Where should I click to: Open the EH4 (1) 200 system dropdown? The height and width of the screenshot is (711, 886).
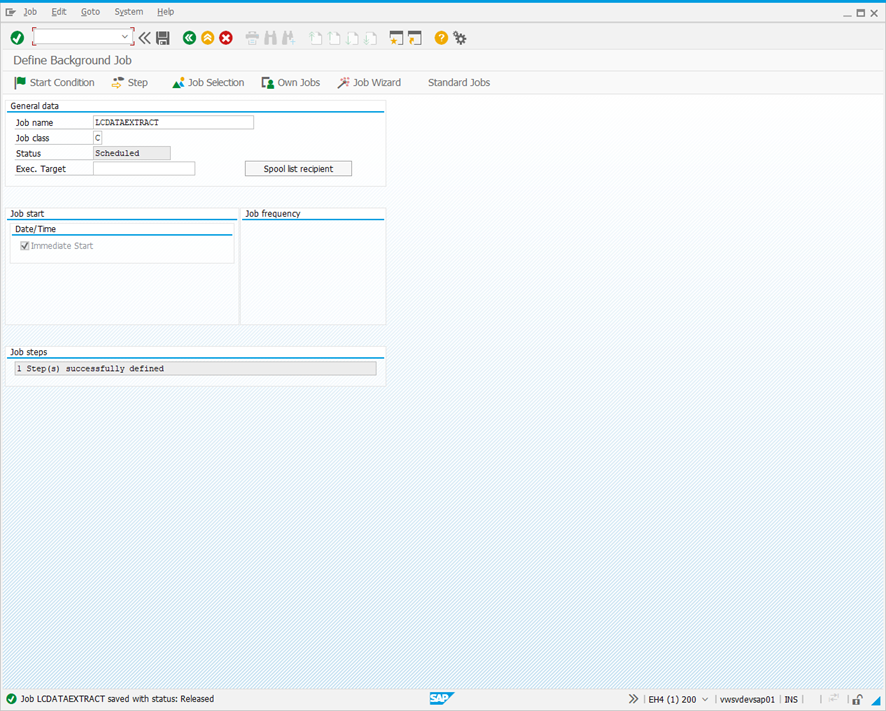pyautogui.click(x=704, y=699)
